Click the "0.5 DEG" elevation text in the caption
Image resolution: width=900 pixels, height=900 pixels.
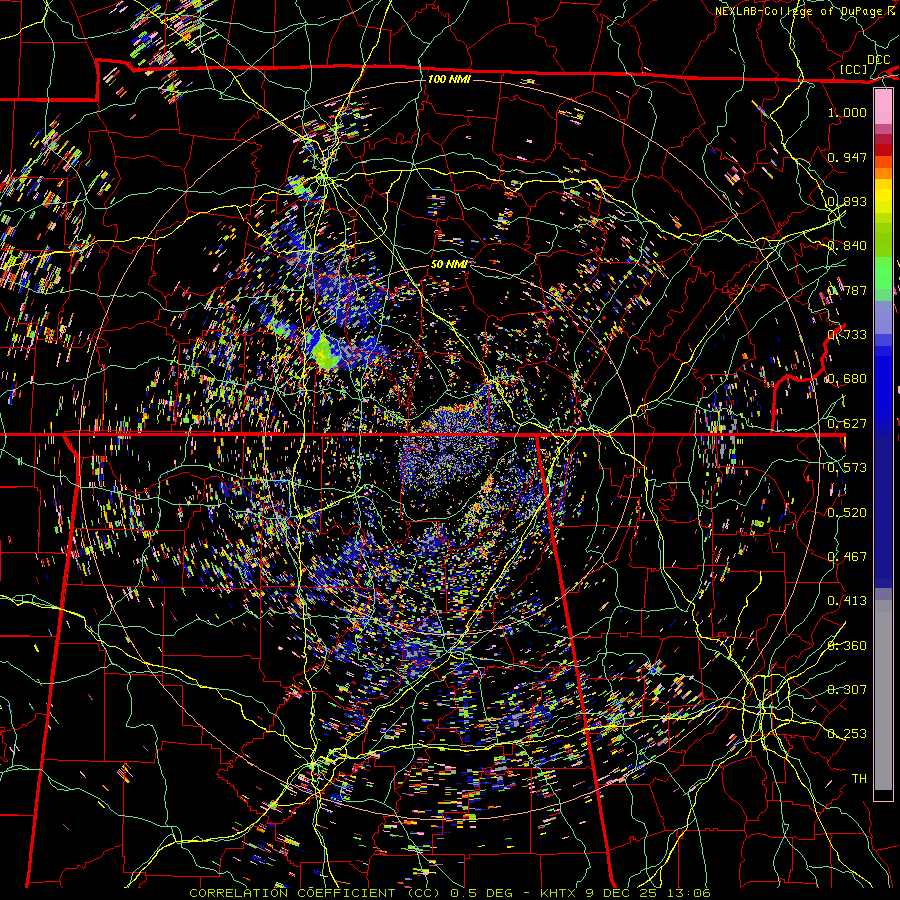click(481, 893)
